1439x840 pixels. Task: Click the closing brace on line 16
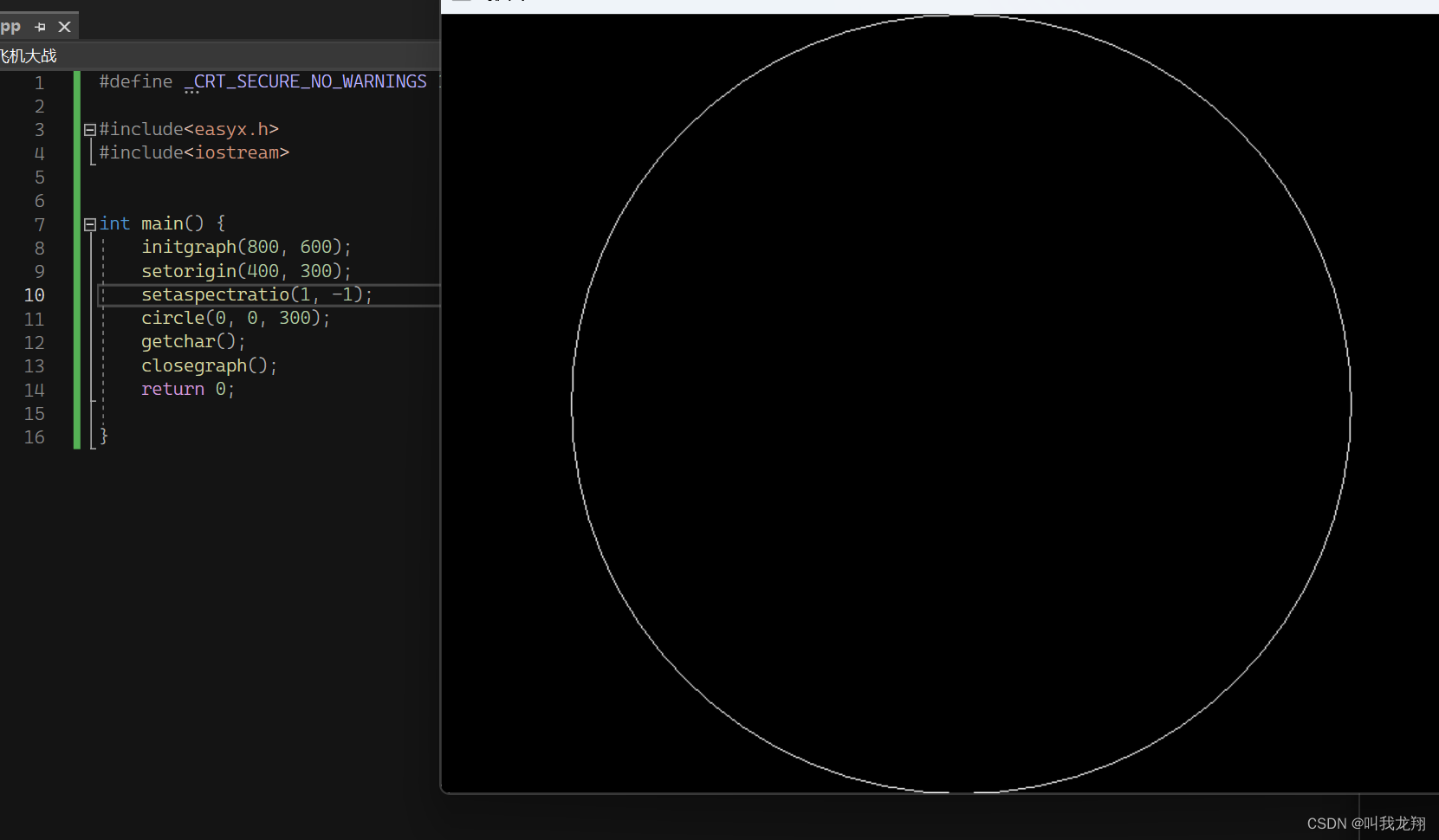click(104, 436)
